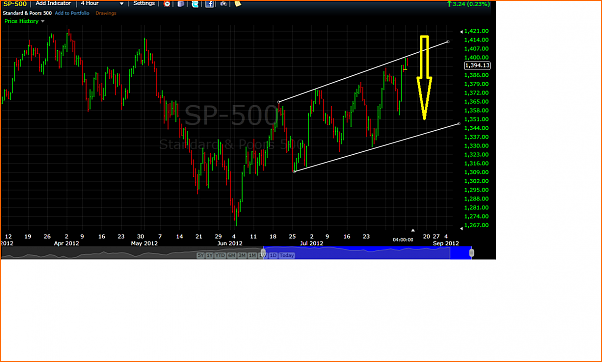
Task: Click the red circular share icon
Action: 167,4
